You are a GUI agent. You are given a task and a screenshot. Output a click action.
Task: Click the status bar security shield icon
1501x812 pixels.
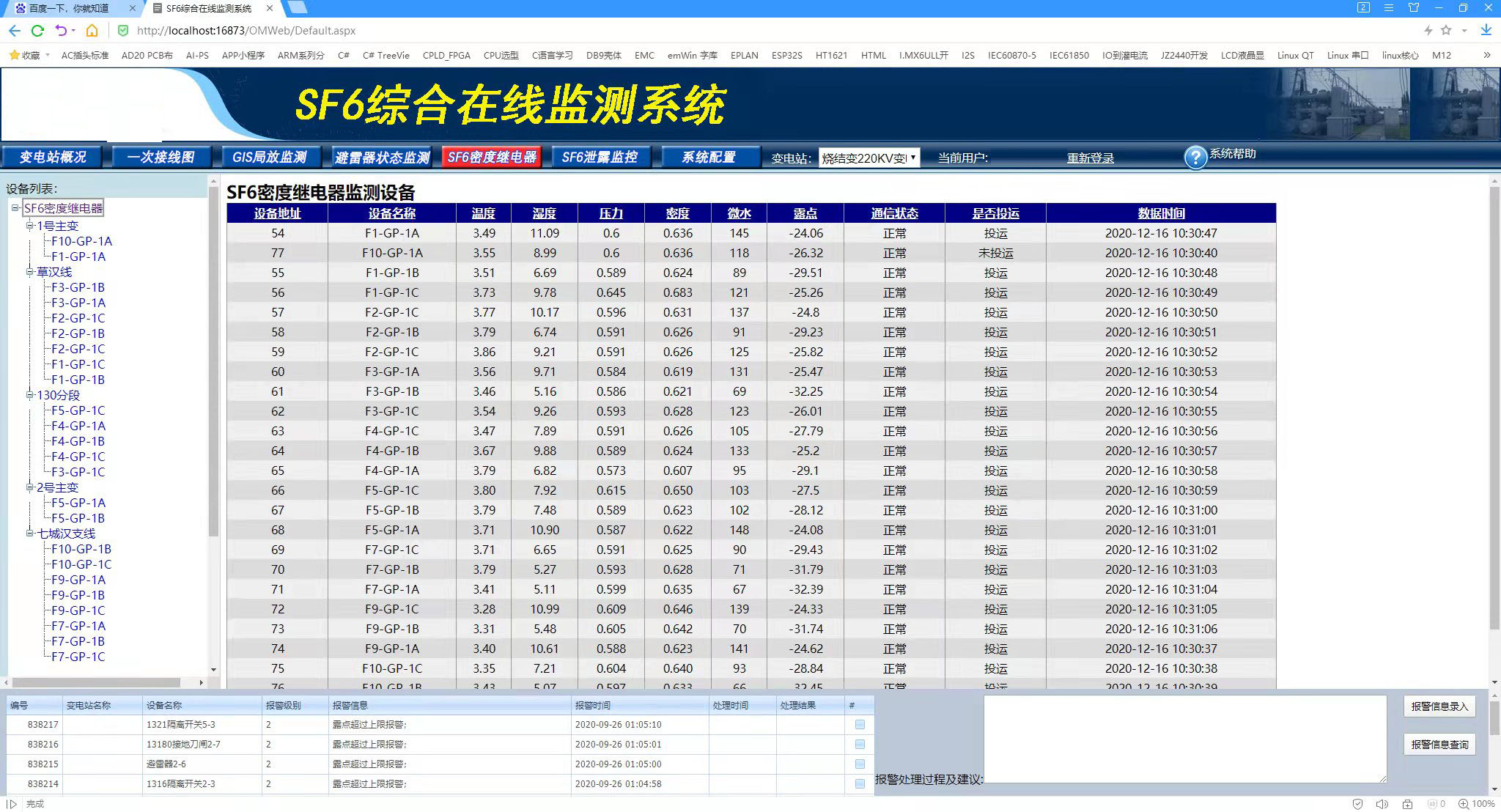[1357, 804]
